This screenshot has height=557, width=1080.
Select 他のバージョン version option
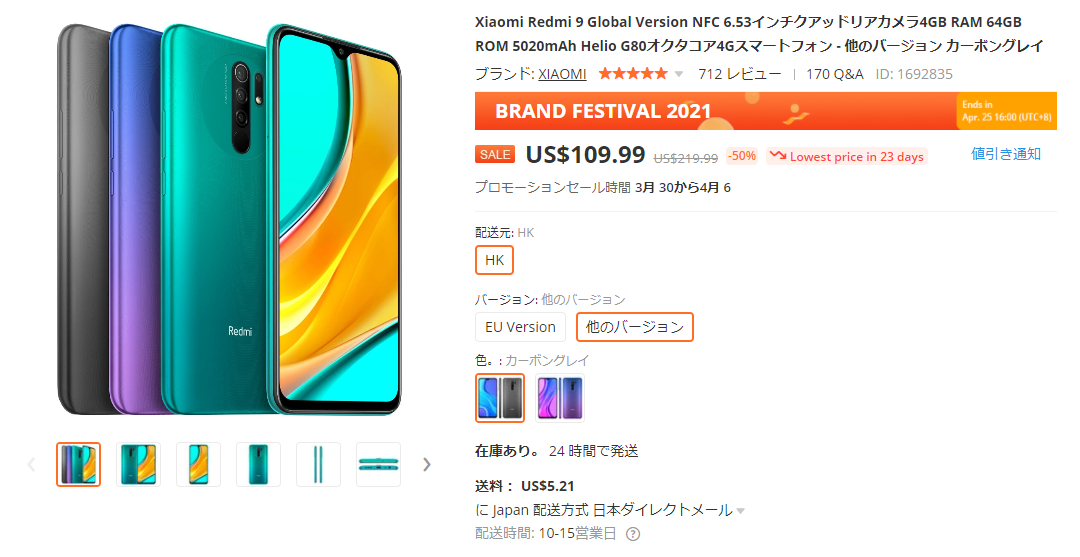click(634, 327)
